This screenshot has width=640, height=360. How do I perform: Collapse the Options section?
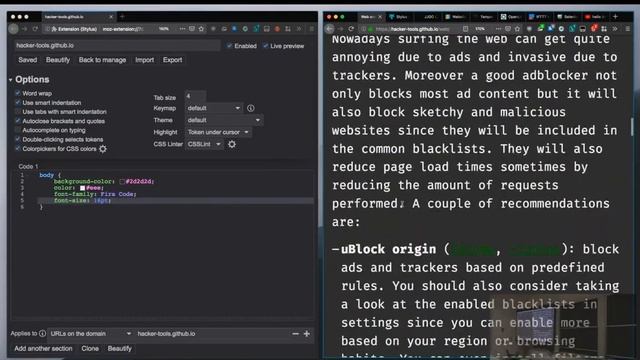[29, 80]
